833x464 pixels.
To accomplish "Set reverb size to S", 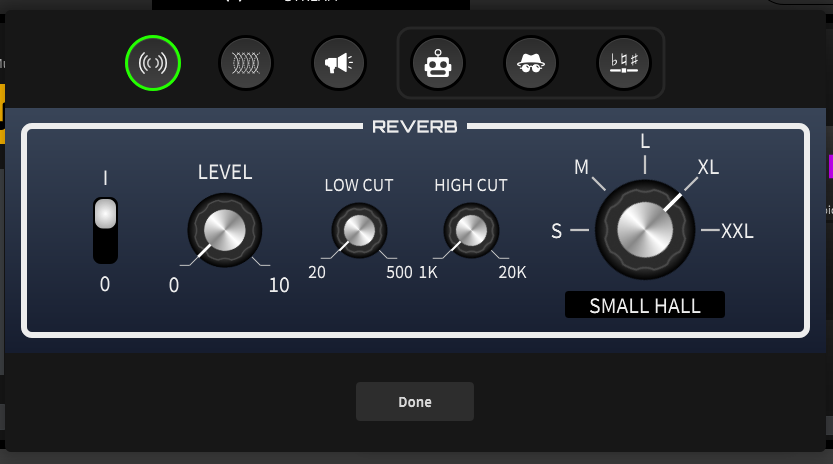I will click(x=556, y=231).
